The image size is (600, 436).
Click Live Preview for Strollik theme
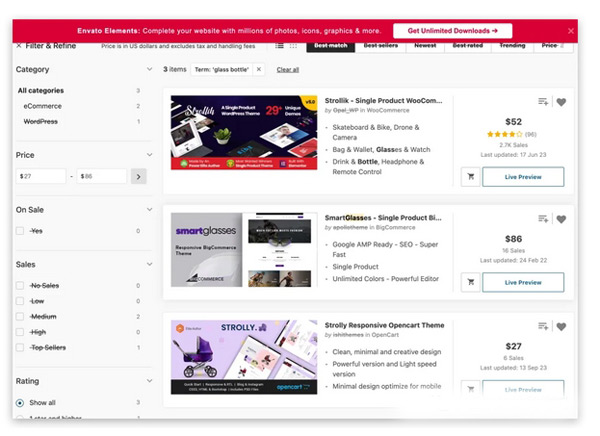click(x=523, y=177)
